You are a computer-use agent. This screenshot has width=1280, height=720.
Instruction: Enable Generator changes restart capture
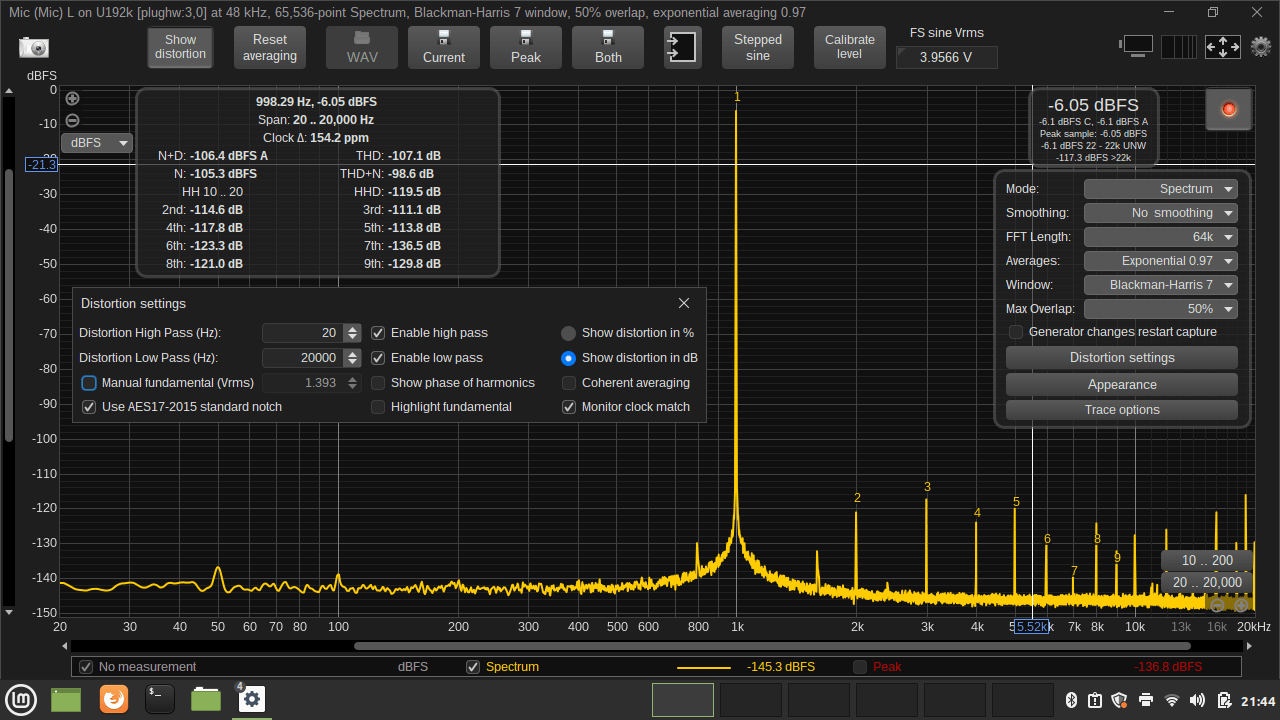pyautogui.click(x=1016, y=332)
